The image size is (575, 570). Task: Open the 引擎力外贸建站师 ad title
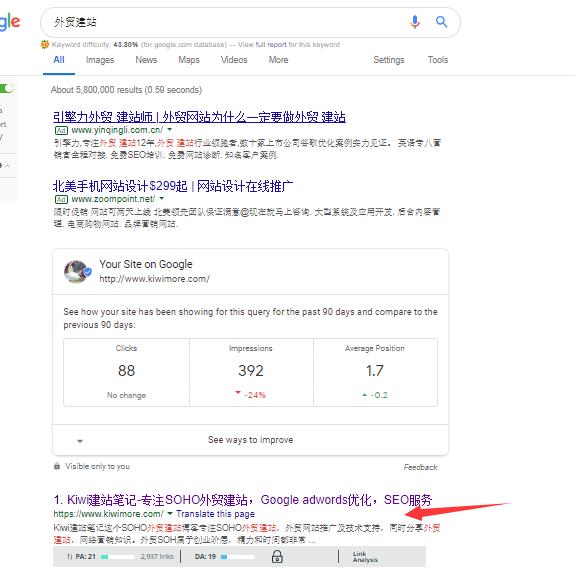199,117
